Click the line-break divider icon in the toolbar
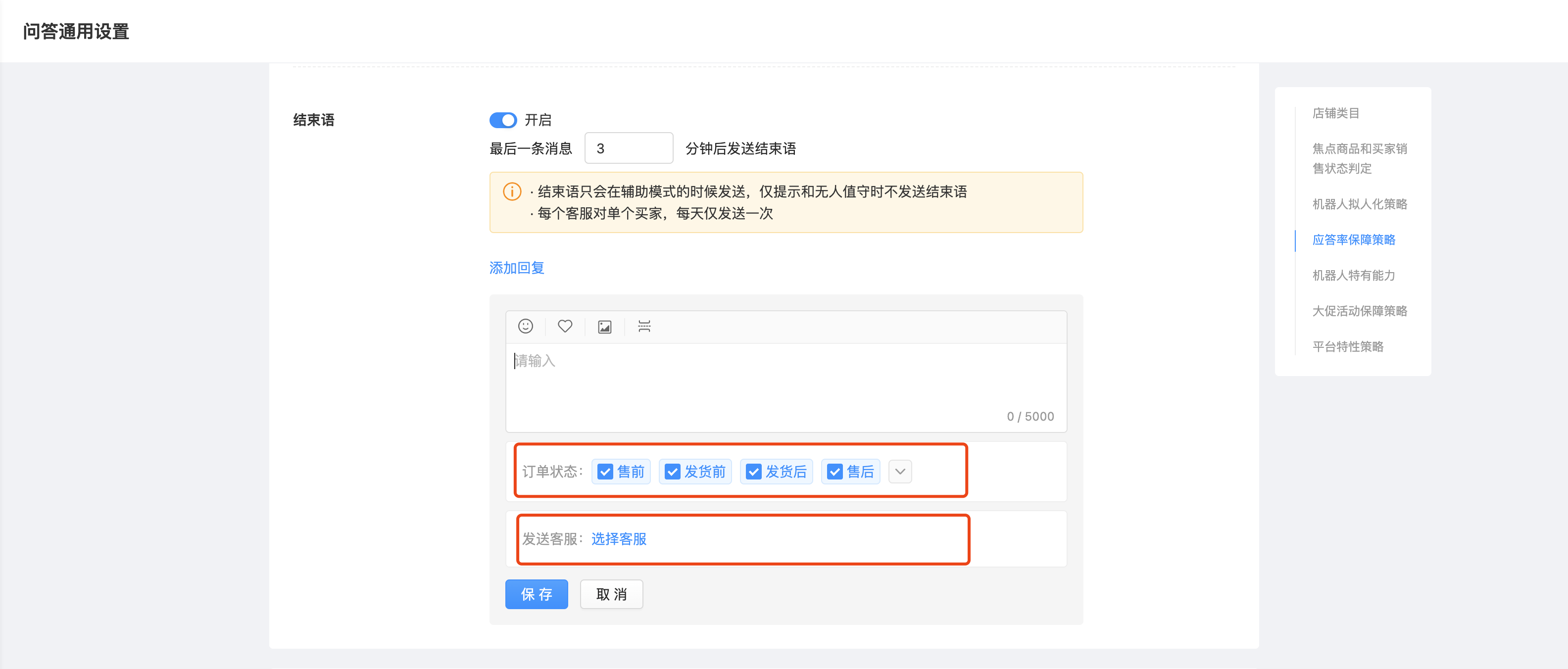The width and height of the screenshot is (1568, 669). point(644,326)
